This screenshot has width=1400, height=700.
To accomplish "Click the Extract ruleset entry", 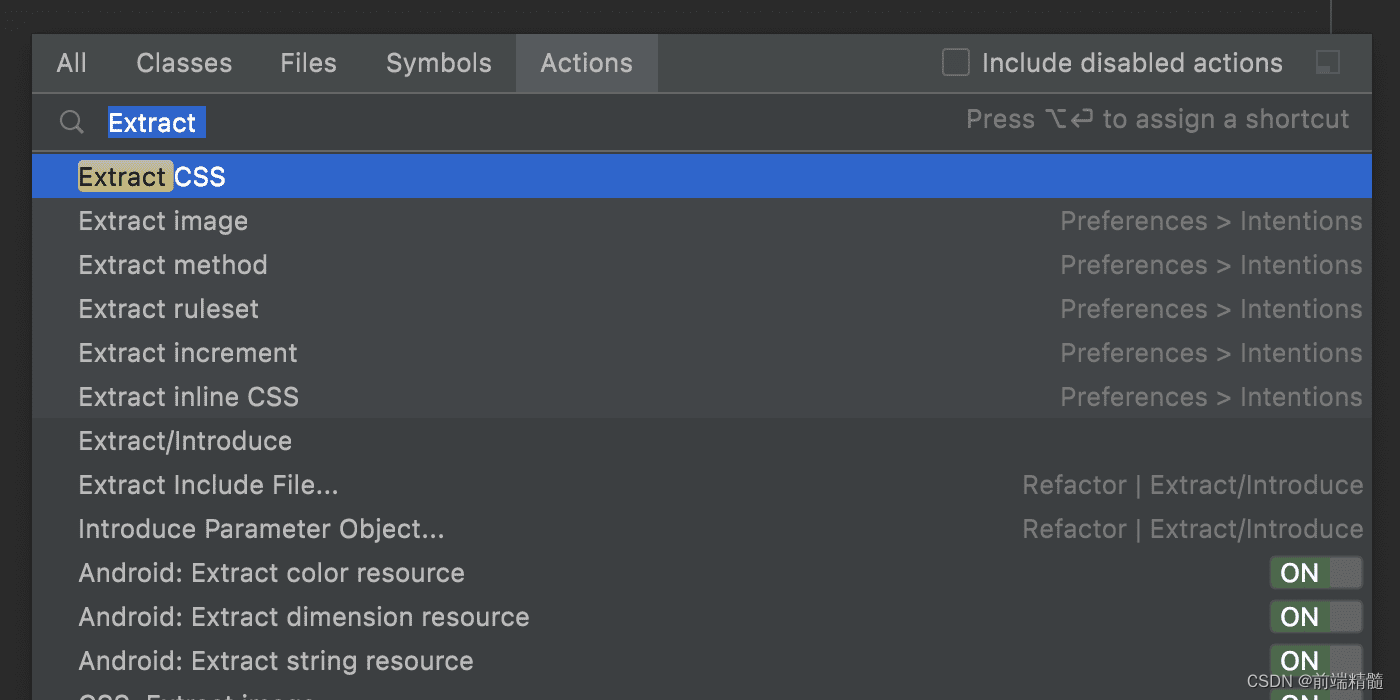I will [x=168, y=308].
